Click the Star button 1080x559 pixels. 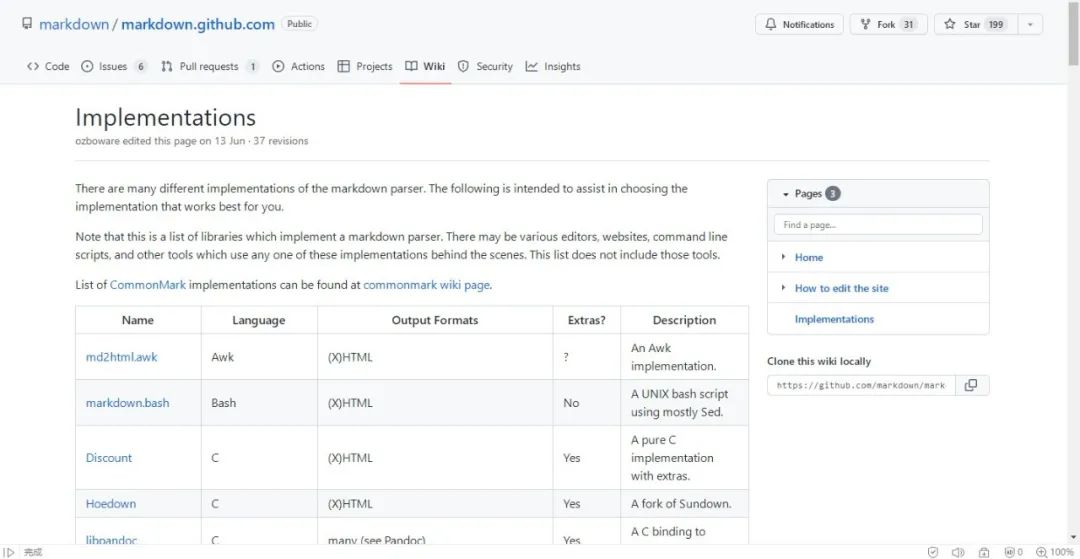point(976,24)
